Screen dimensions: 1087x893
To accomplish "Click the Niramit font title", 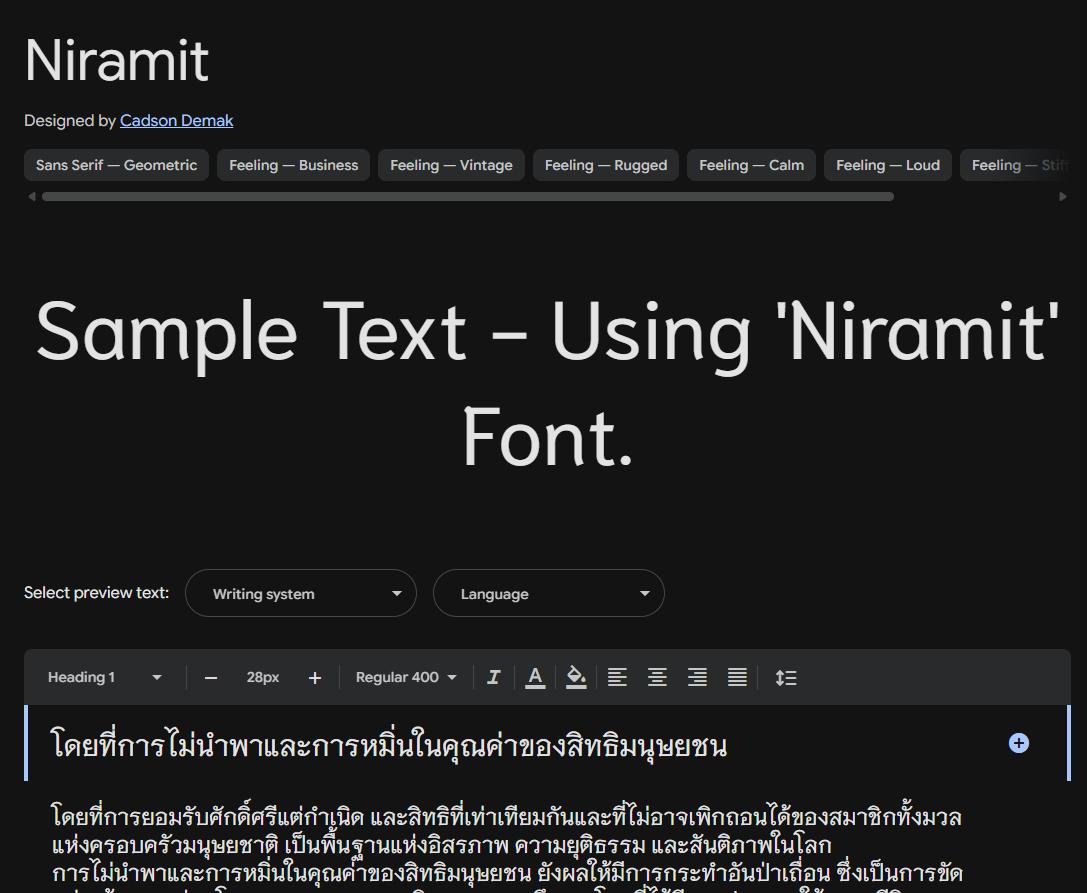I will point(116,60).
